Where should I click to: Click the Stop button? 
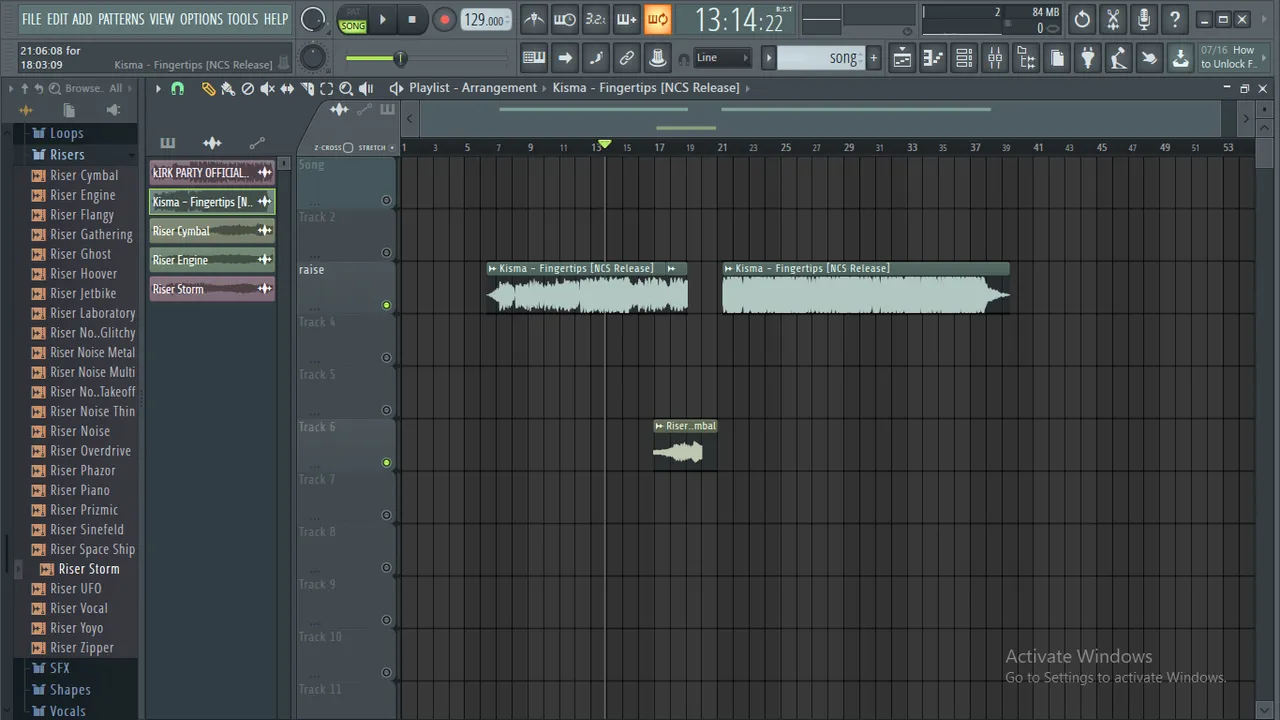tap(412, 19)
